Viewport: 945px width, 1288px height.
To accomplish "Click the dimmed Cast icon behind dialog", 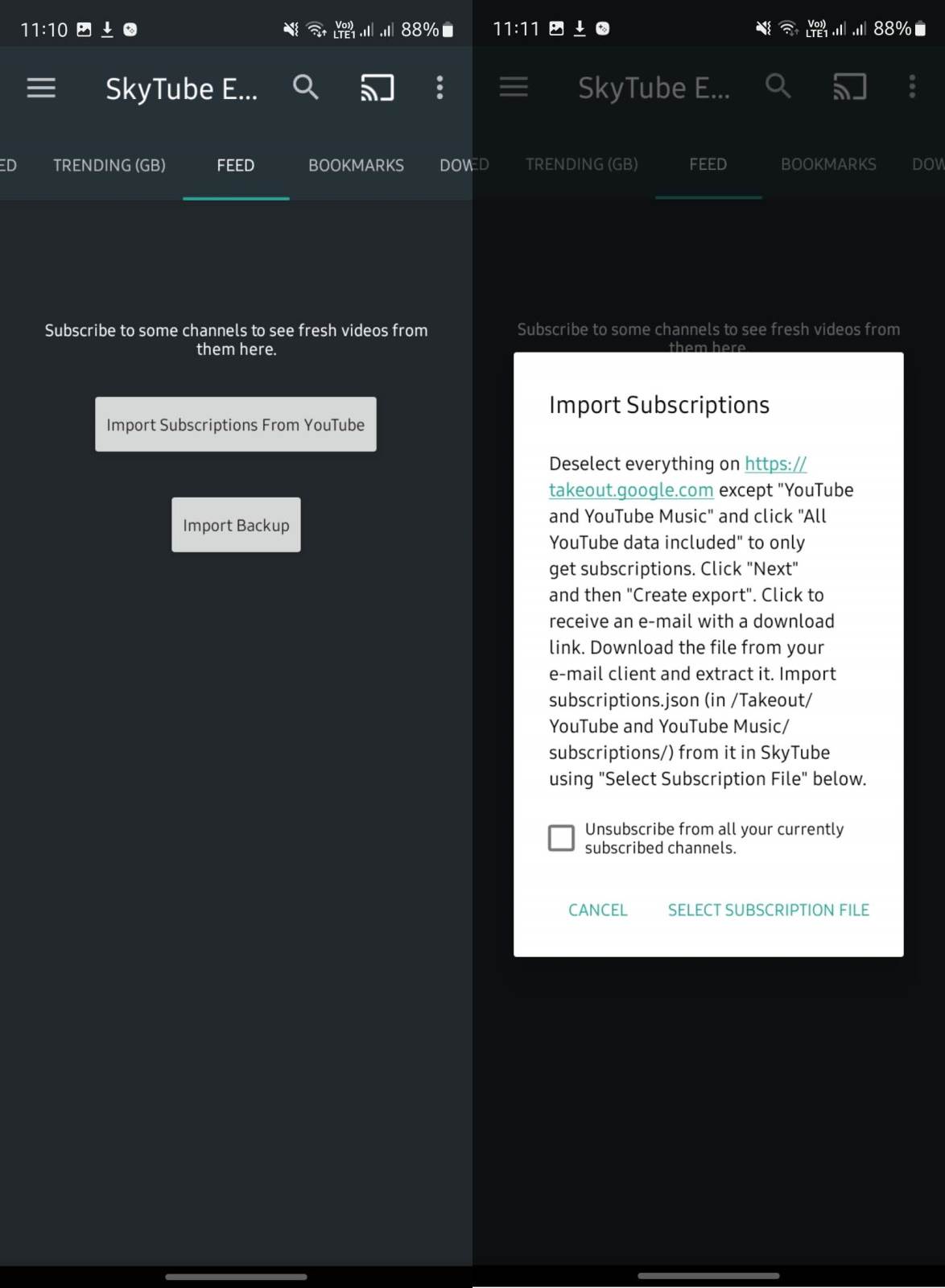I will 849,87.
